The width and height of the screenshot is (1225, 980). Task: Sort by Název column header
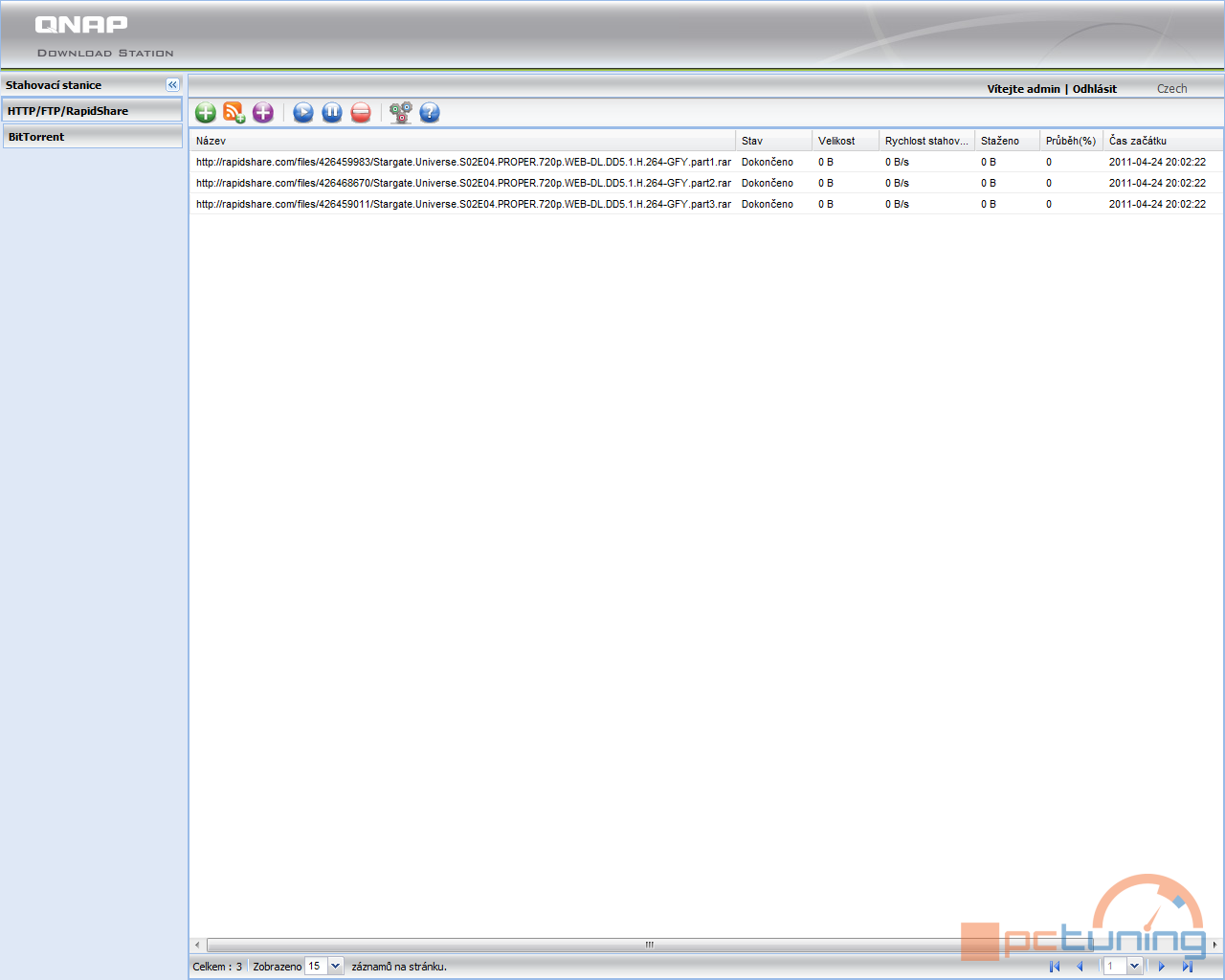[x=463, y=141]
